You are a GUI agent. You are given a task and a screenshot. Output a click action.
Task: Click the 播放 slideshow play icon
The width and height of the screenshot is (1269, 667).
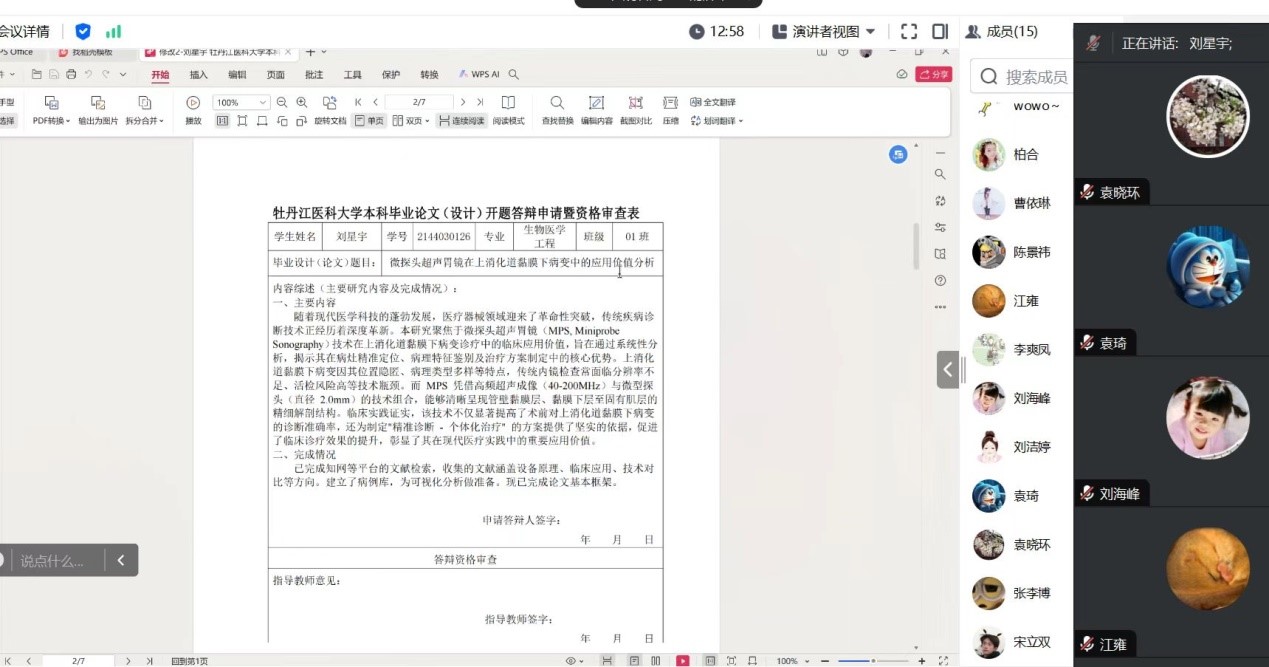tap(193, 102)
